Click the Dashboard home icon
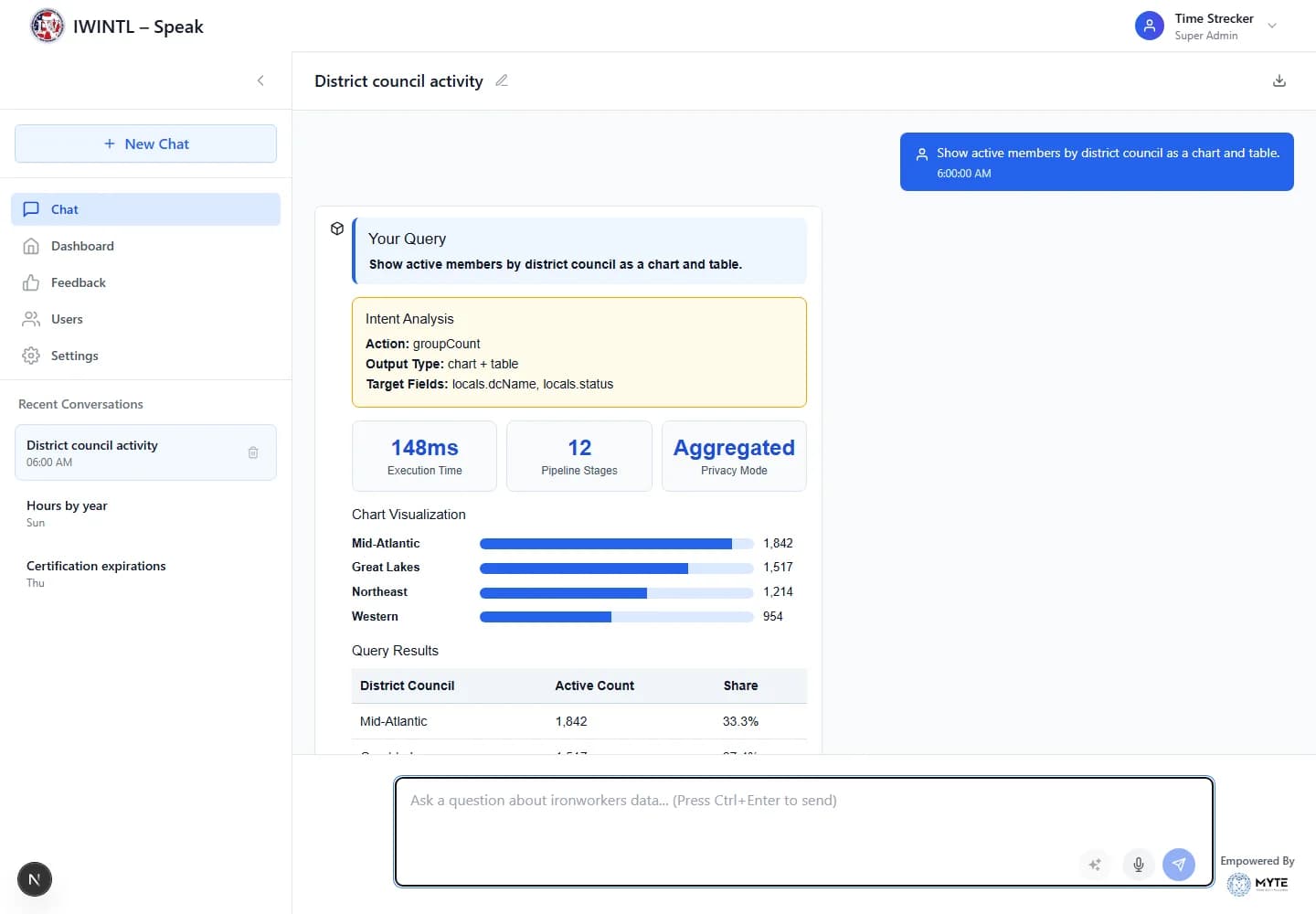This screenshot has width=1316, height=914. click(x=31, y=246)
